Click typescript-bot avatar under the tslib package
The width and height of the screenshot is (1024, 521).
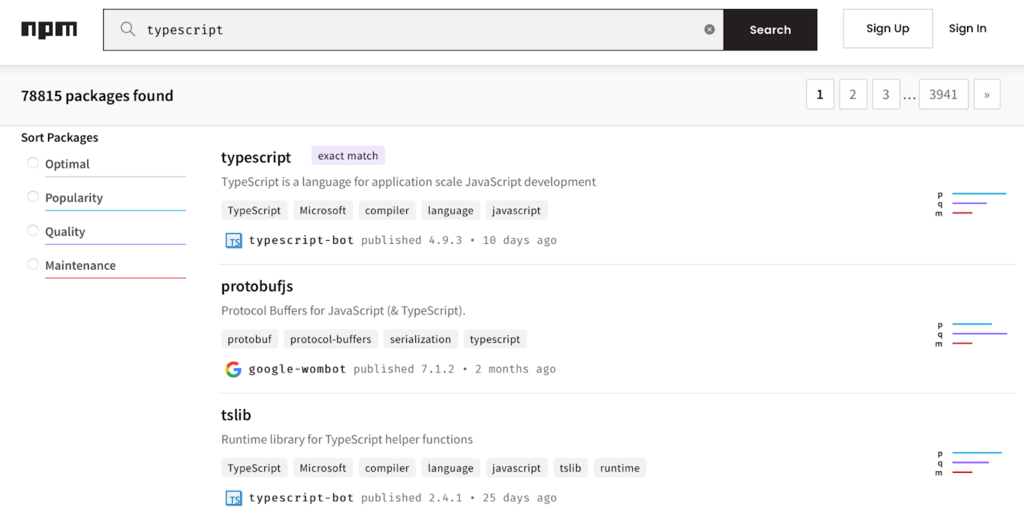(x=233, y=498)
